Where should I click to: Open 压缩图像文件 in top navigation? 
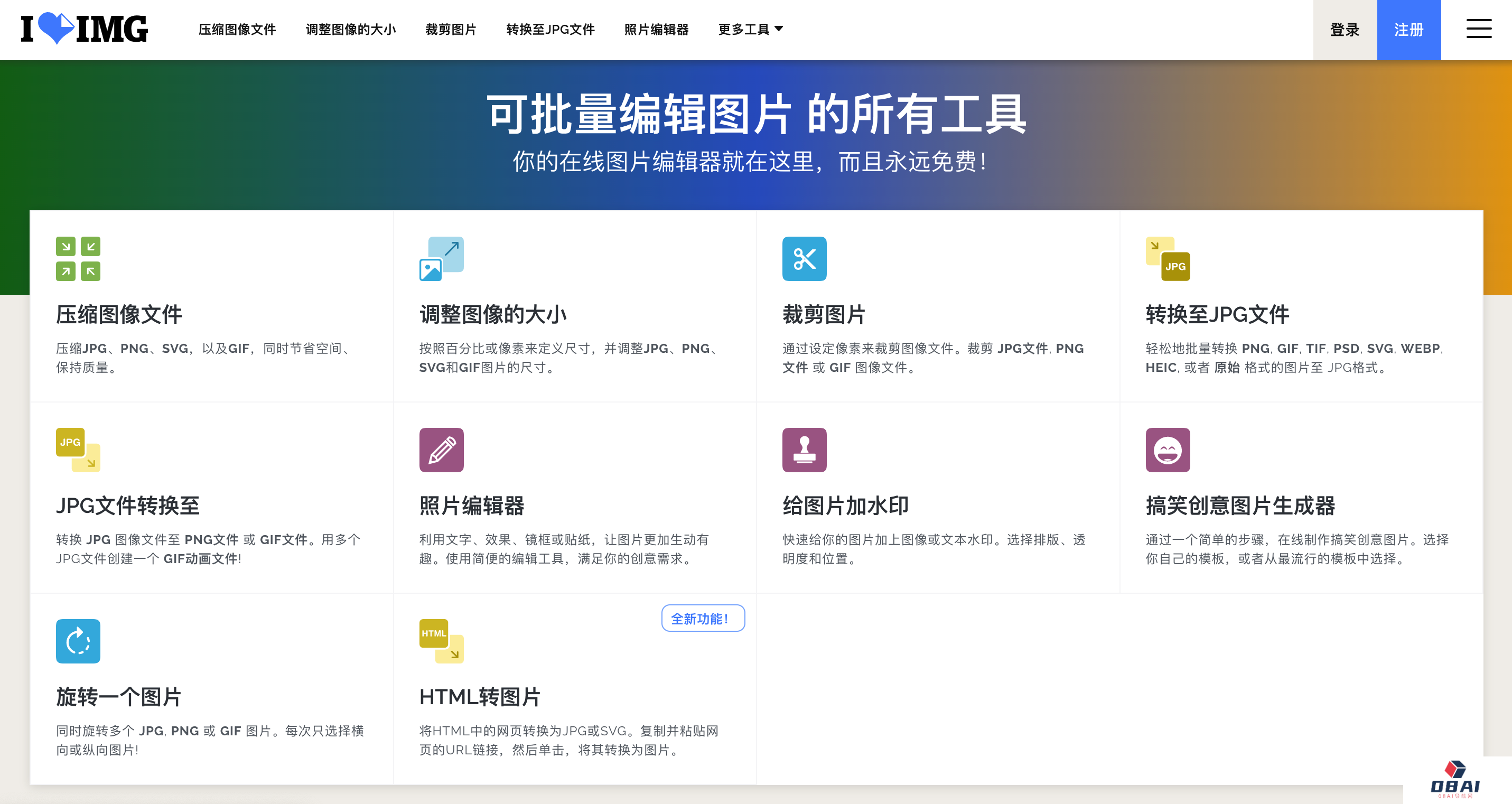(x=237, y=30)
